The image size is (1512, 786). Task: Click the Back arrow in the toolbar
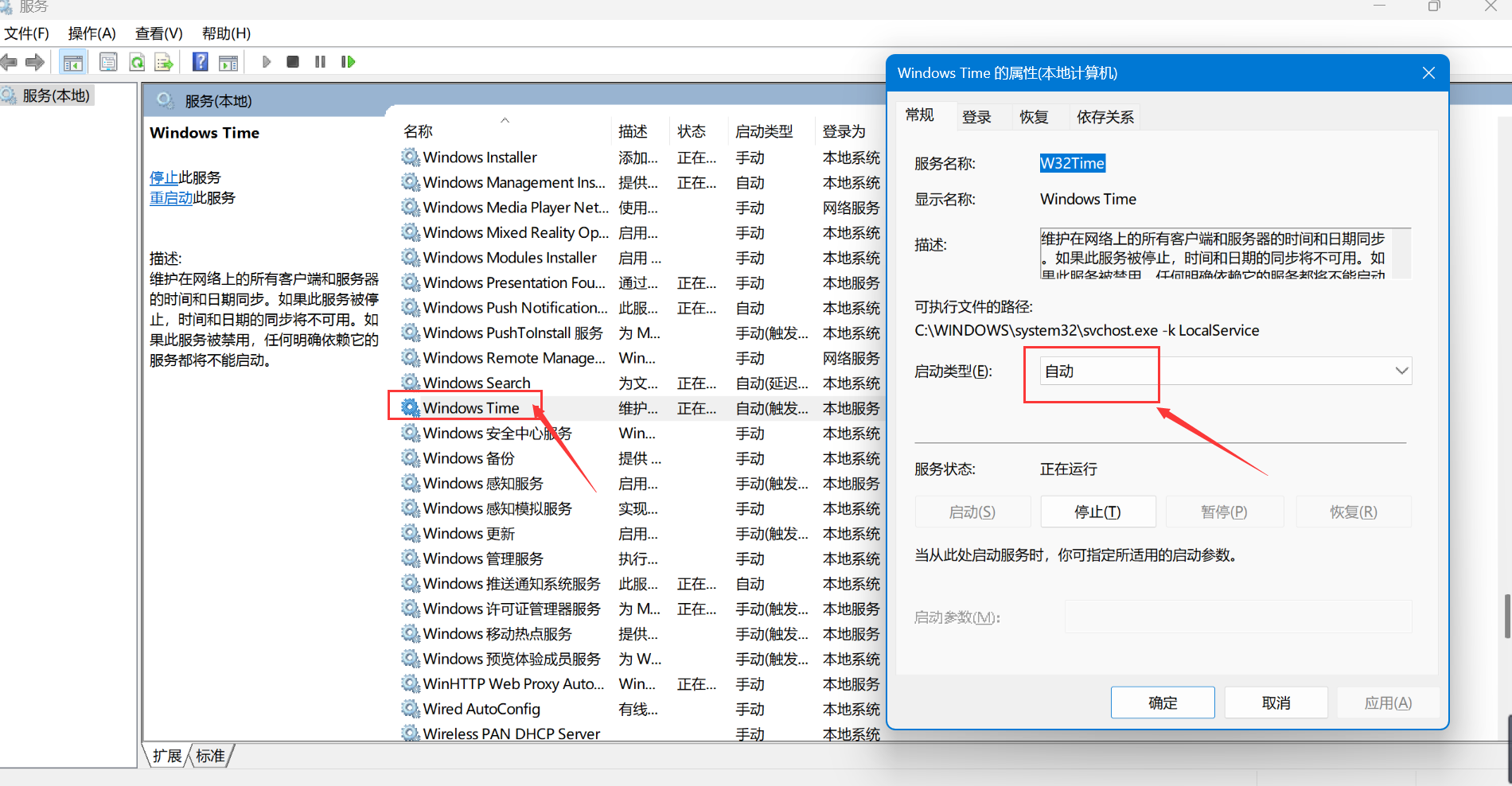9,62
